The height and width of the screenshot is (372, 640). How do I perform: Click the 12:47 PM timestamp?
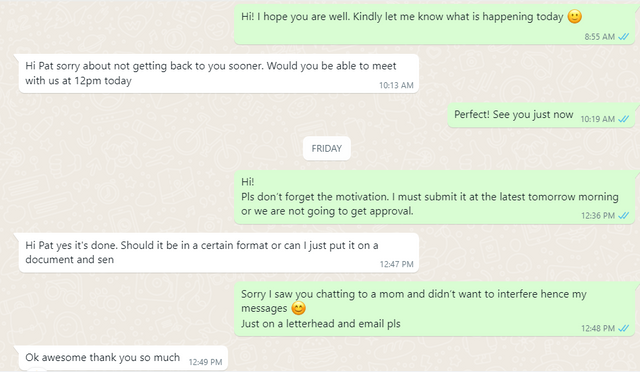[396, 264]
